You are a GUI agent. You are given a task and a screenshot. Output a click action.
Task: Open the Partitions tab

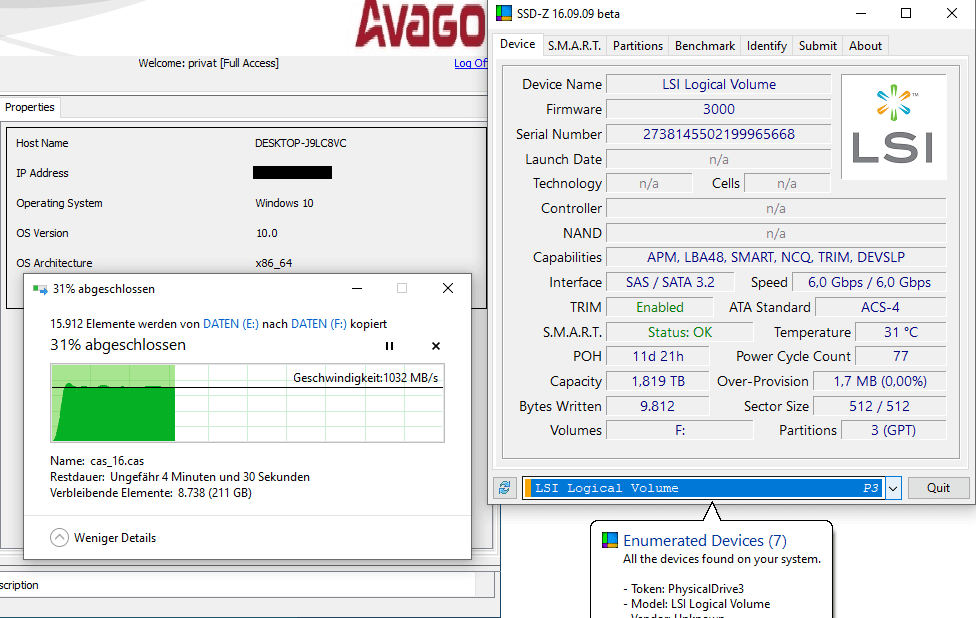[x=638, y=46]
